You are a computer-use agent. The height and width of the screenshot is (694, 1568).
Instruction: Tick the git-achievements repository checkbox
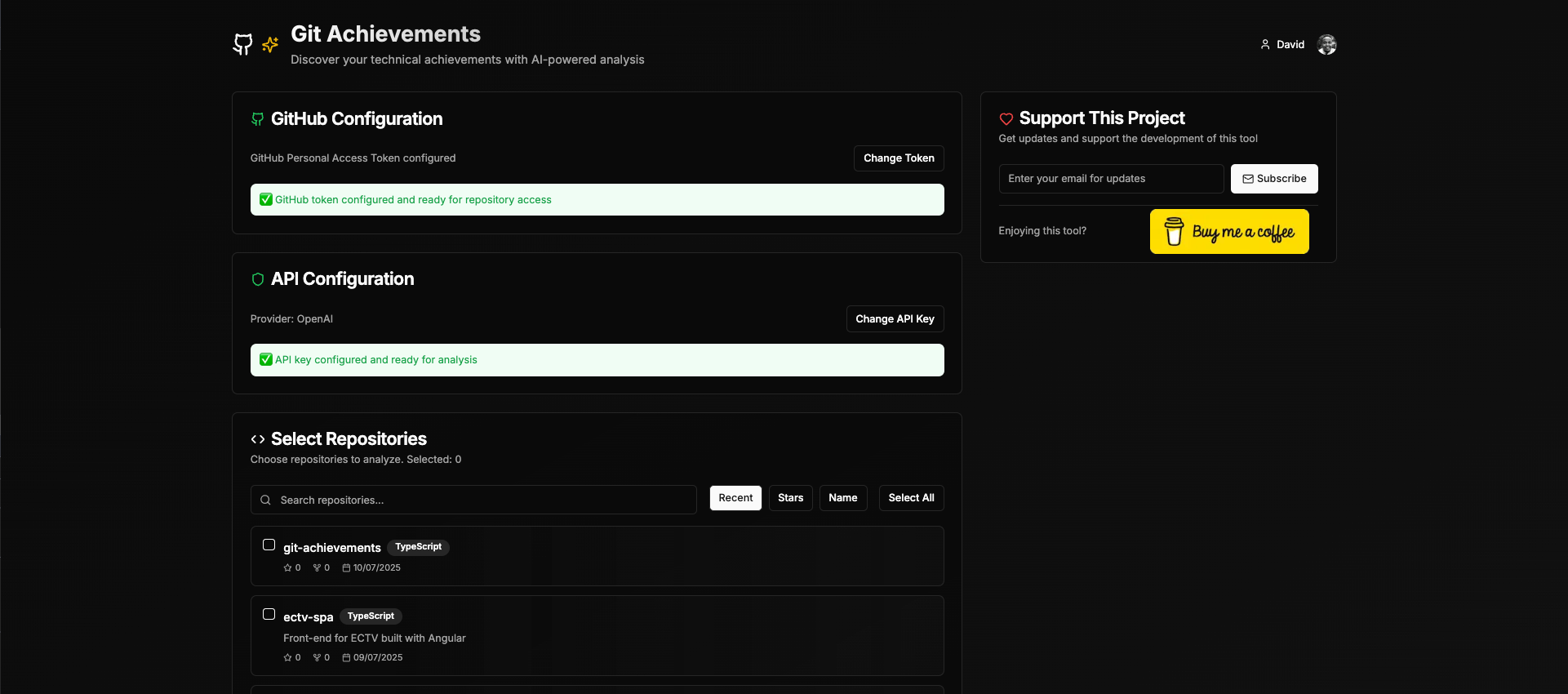269,545
